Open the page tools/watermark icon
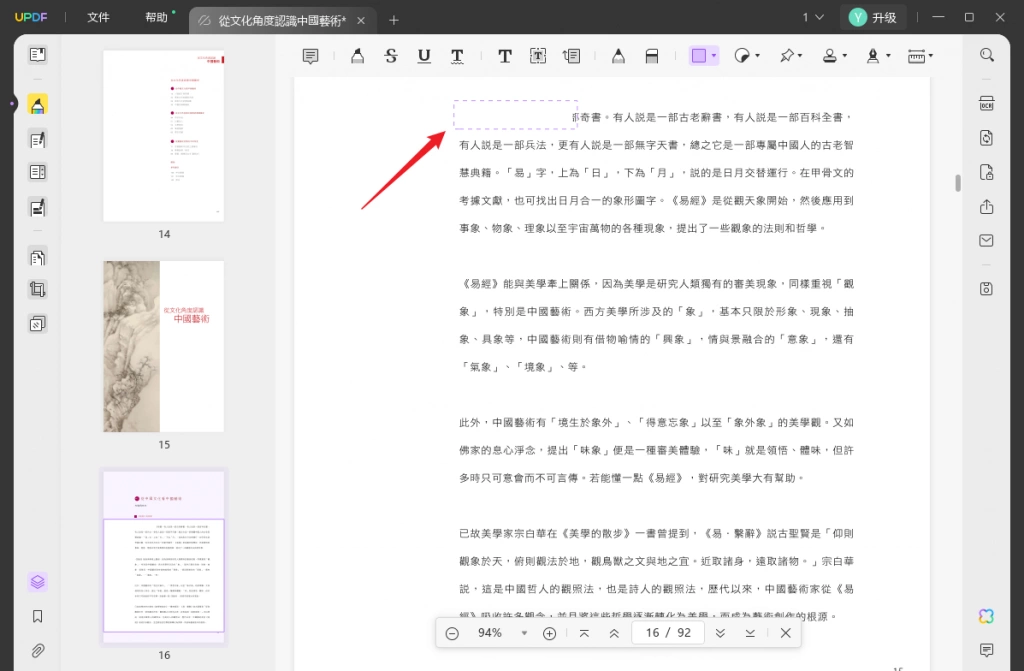1024x671 pixels. click(x=37, y=323)
